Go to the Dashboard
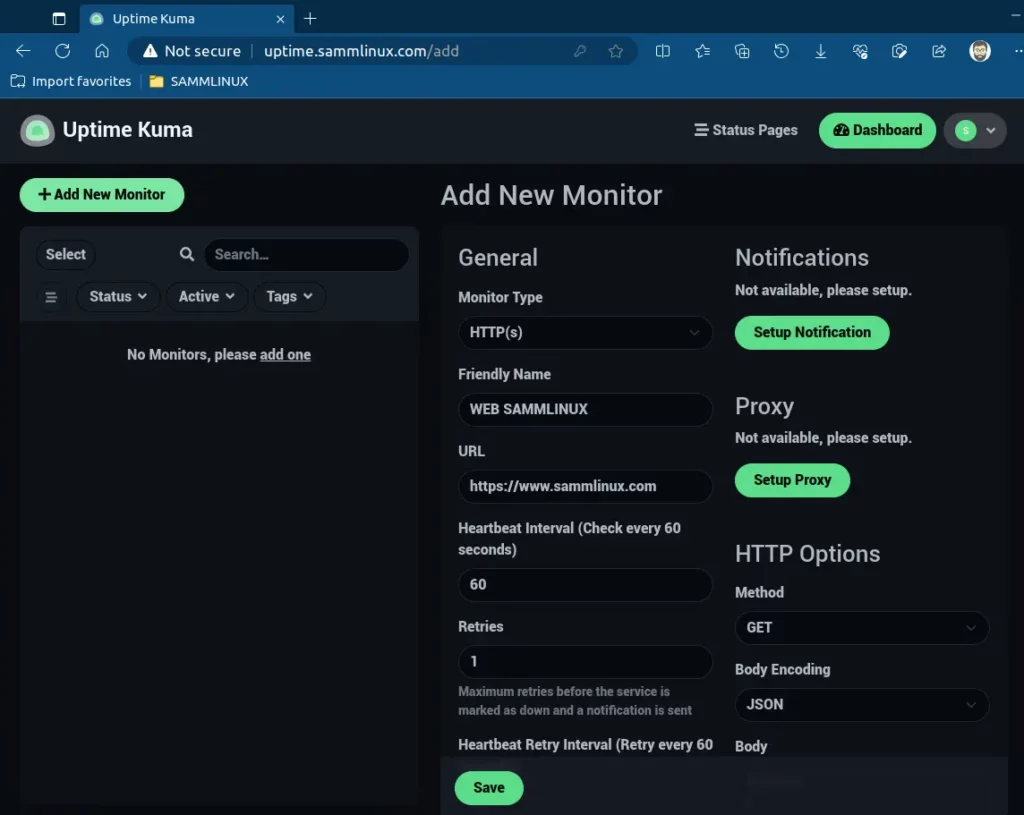1024x815 pixels. coord(877,130)
